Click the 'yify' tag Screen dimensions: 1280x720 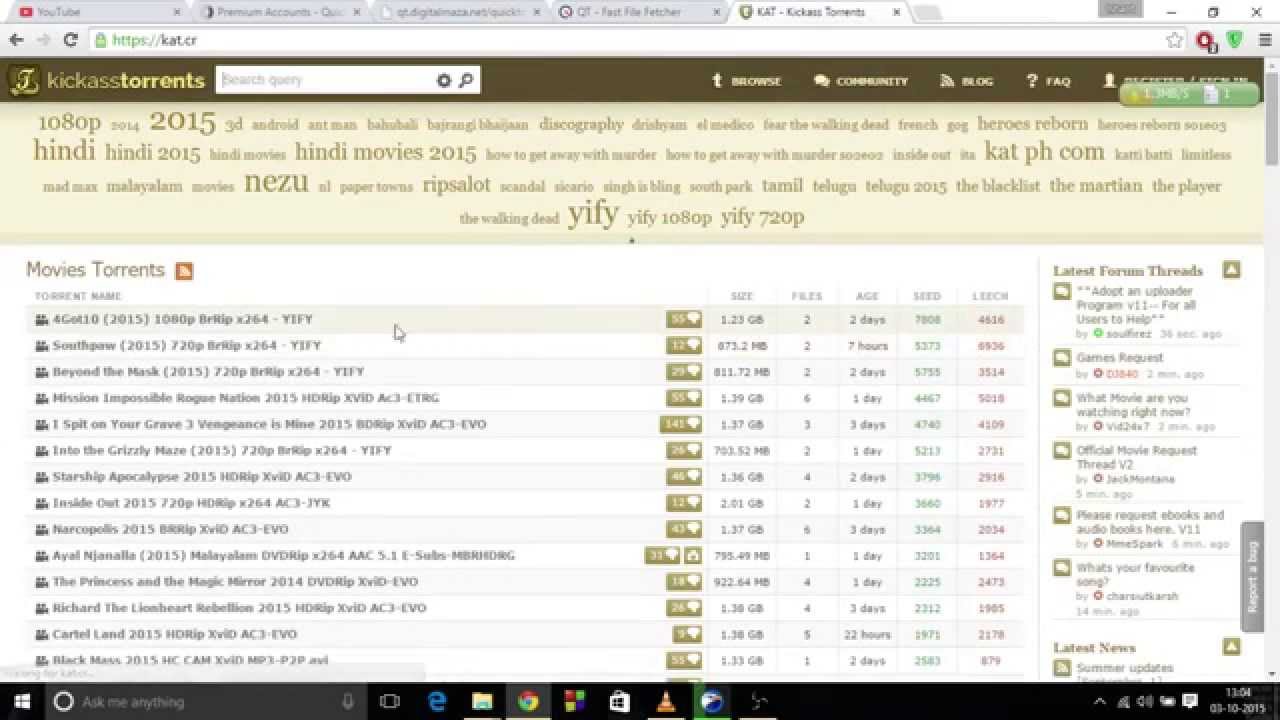(x=593, y=214)
